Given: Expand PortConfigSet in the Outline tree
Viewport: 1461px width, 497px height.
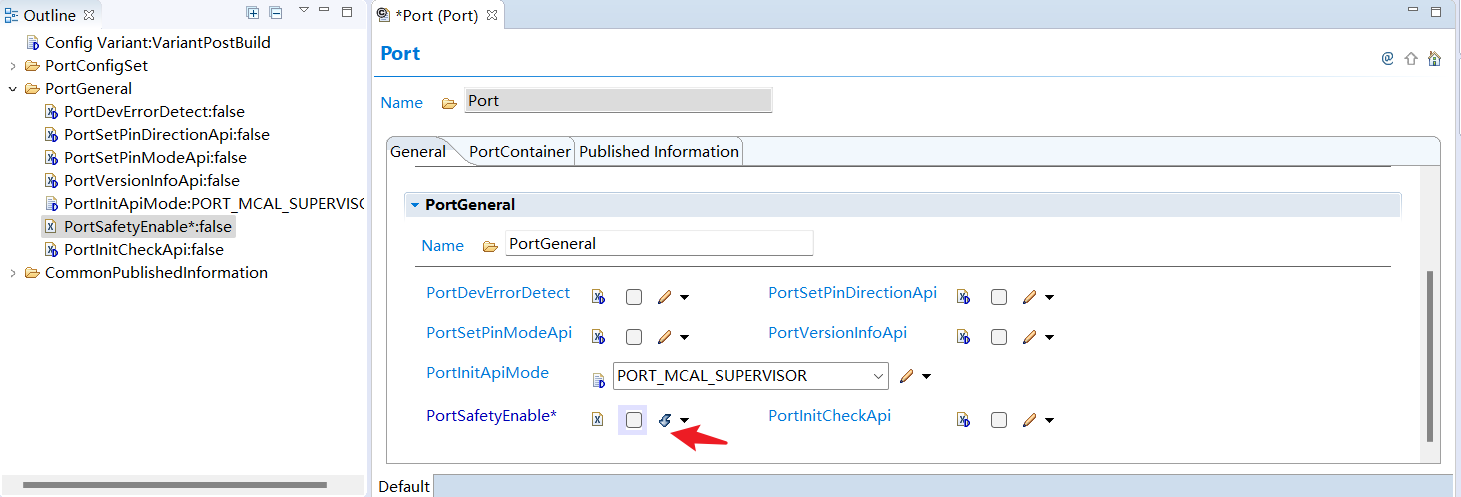Looking at the screenshot, I should (x=12, y=66).
